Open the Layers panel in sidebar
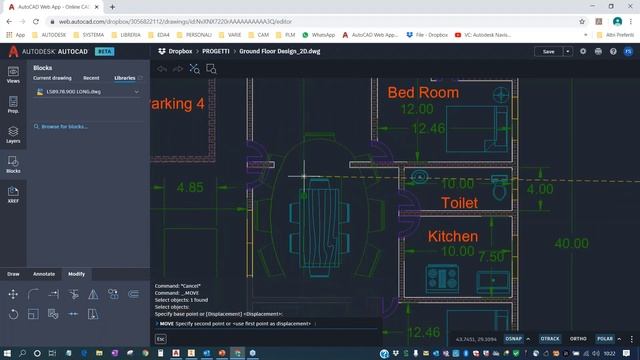Screen dimensions: 640x360 pyautogui.click(x=13, y=135)
